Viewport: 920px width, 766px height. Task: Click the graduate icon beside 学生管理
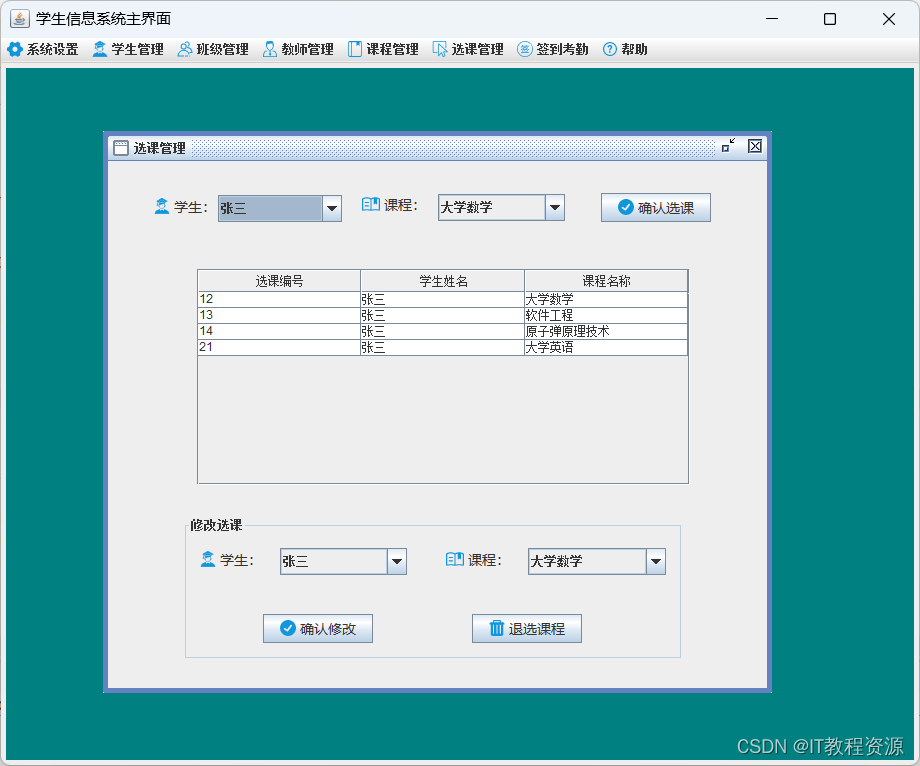(x=100, y=49)
